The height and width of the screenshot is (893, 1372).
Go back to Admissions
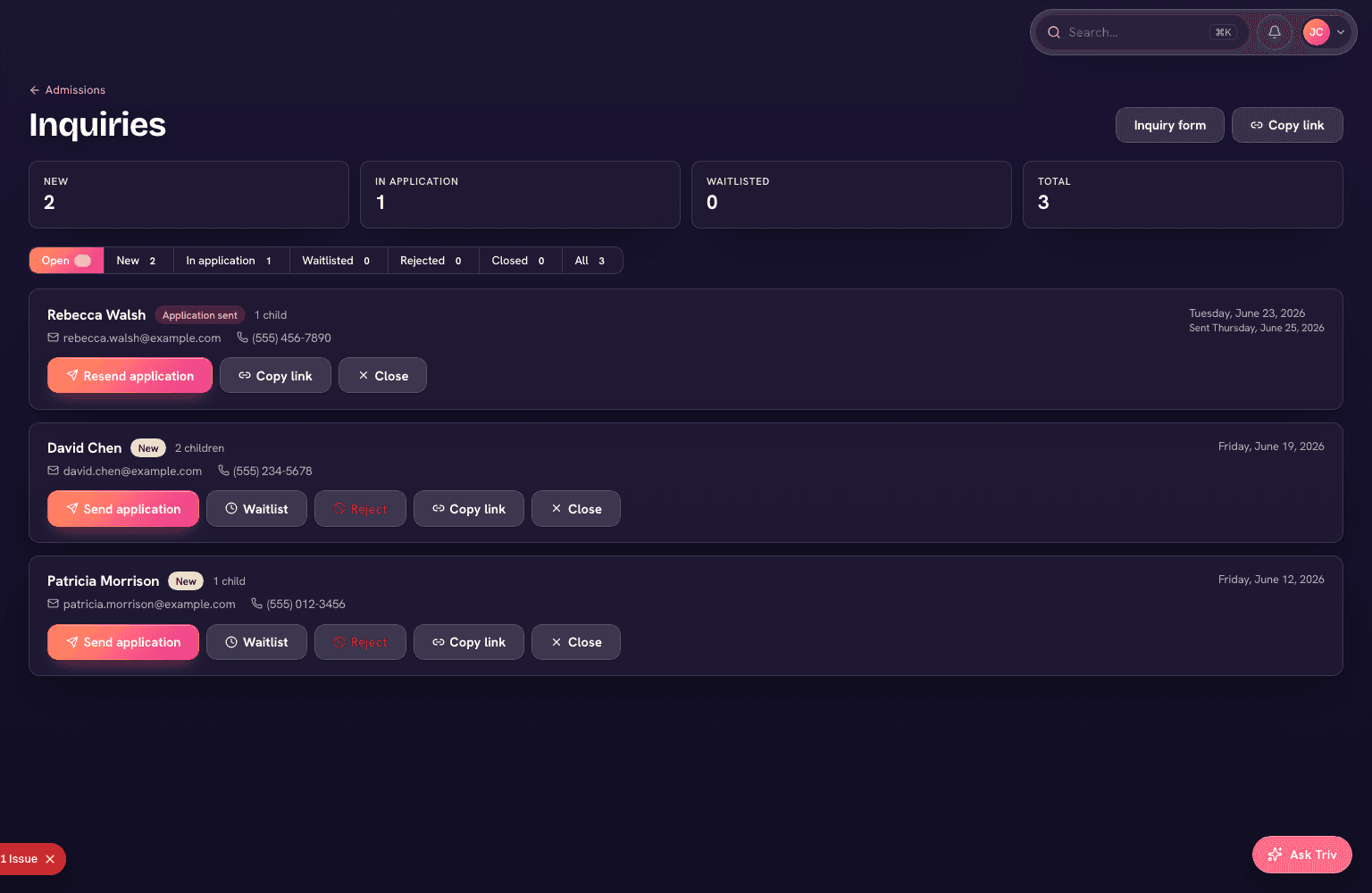(x=67, y=90)
